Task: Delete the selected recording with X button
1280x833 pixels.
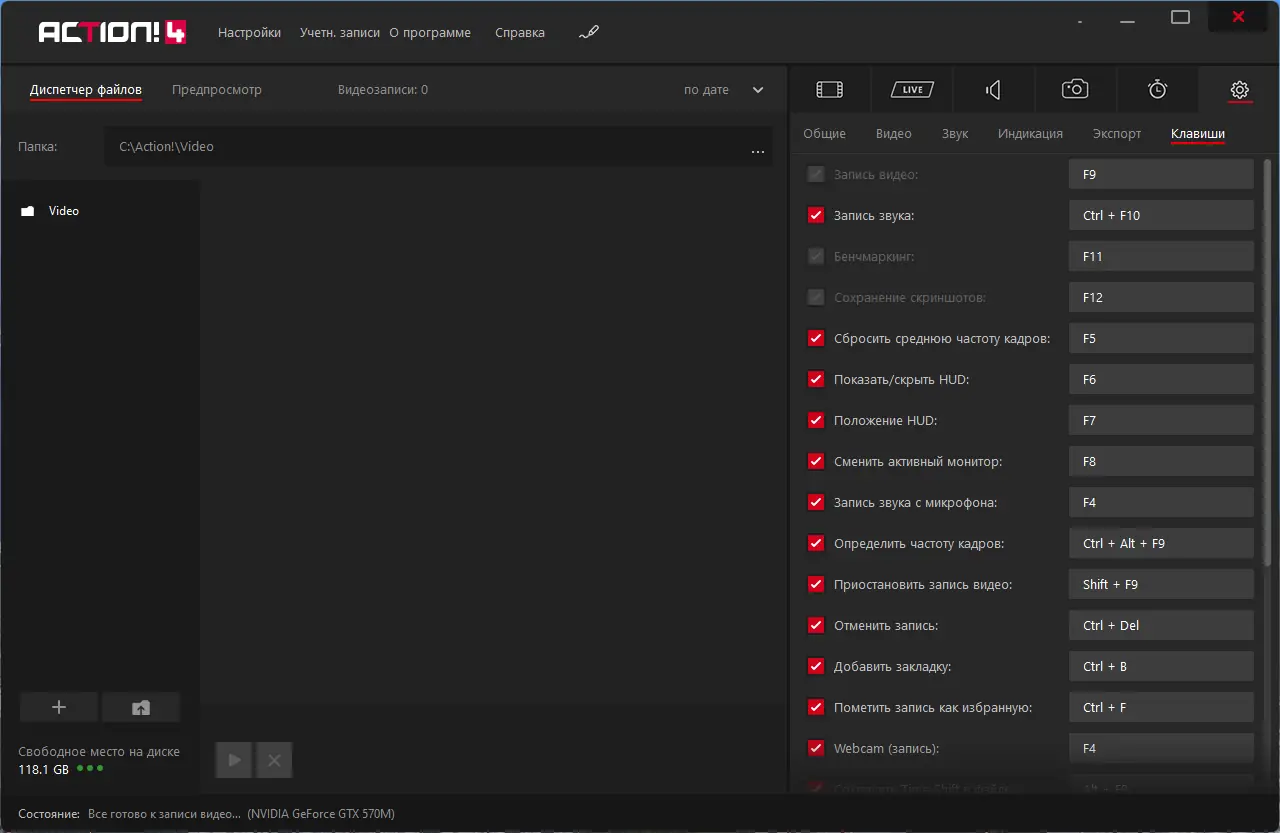Action: (x=274, y=760)
